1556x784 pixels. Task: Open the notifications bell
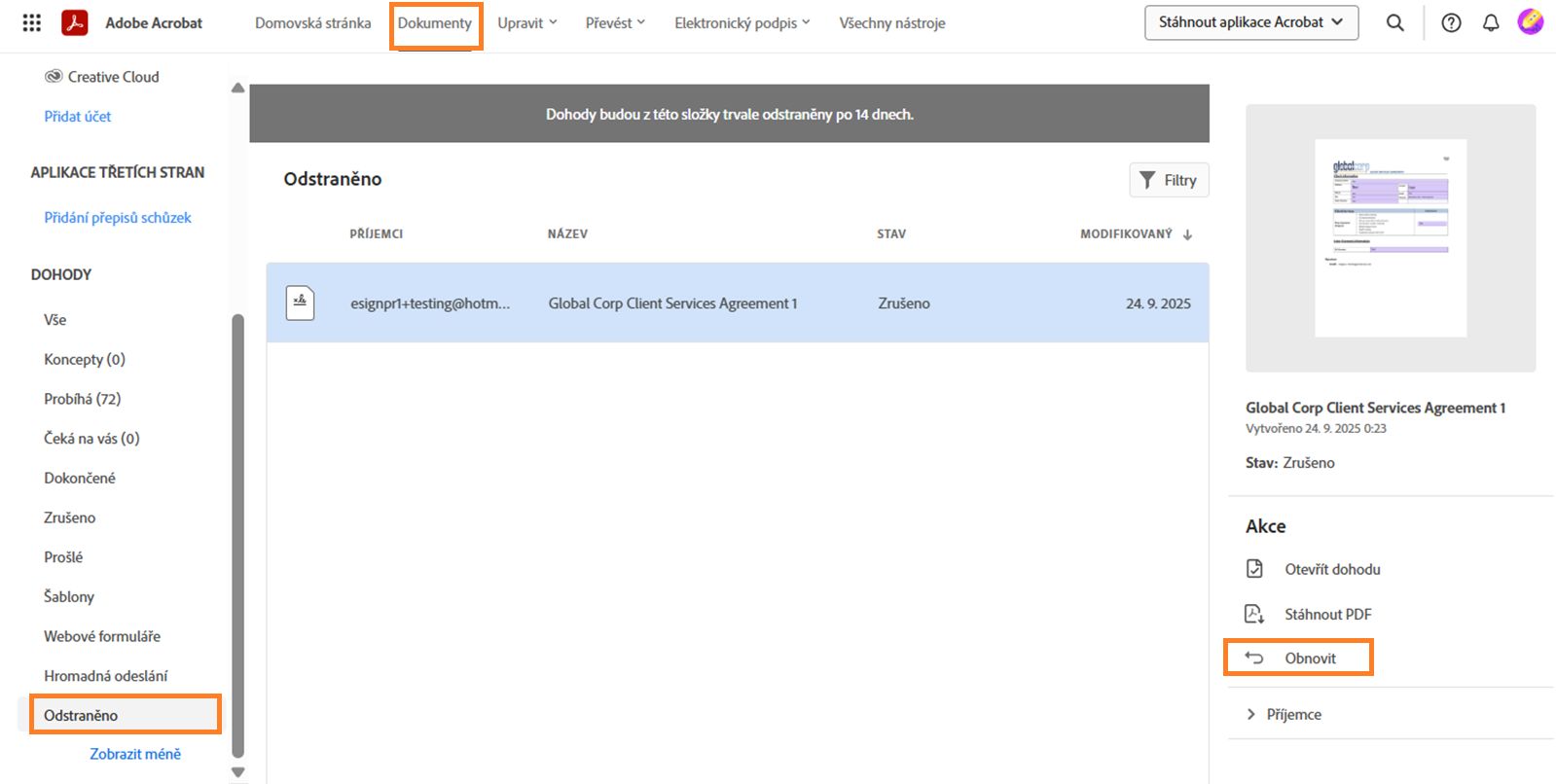point(1491,22)
